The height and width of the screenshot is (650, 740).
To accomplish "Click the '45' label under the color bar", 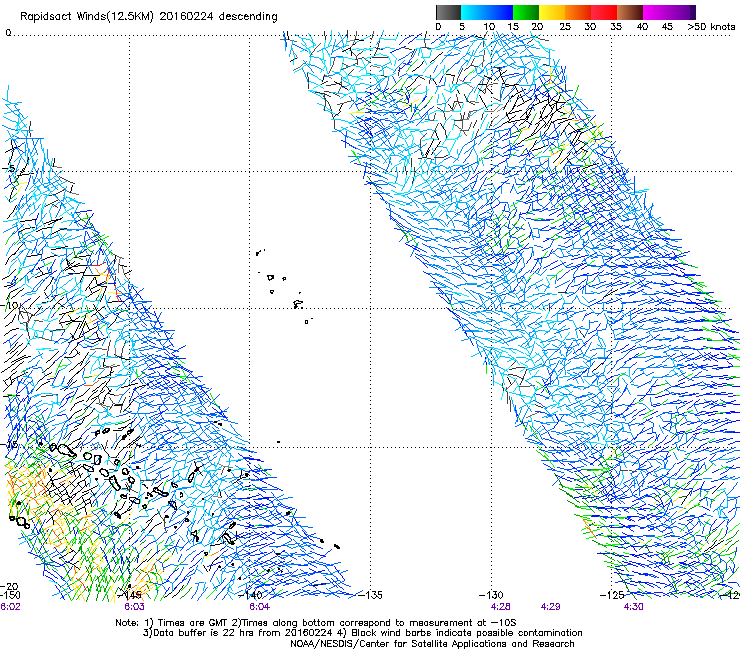I will (x=667, y=27).
